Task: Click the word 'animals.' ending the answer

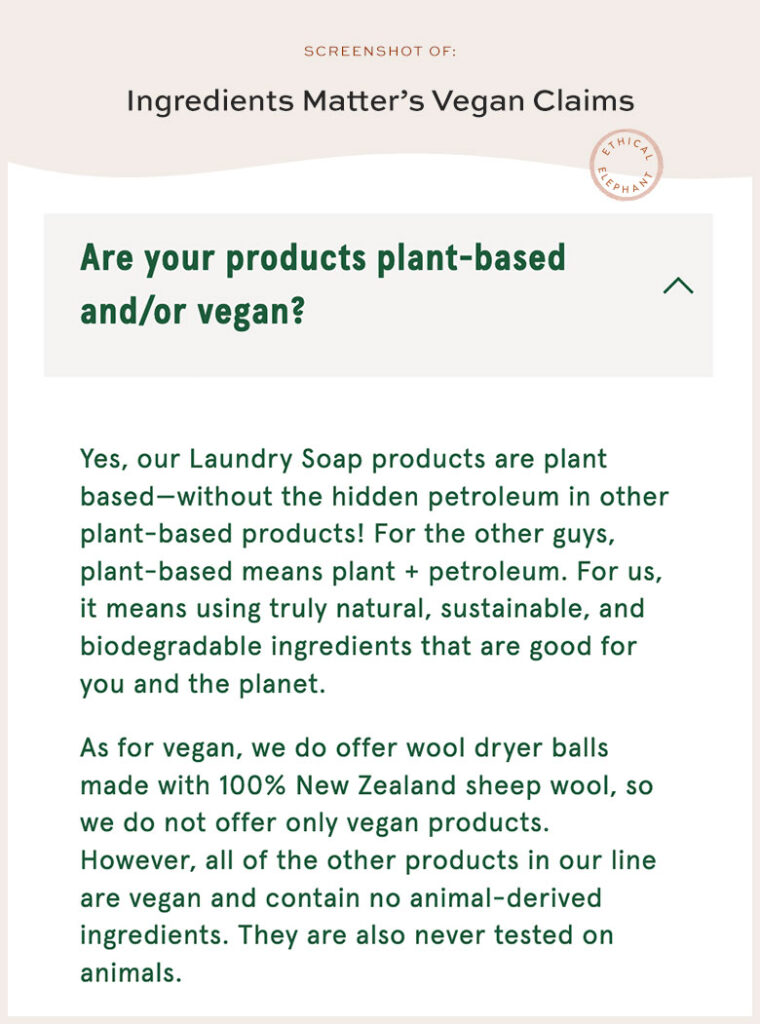Action: click(131, 973)
